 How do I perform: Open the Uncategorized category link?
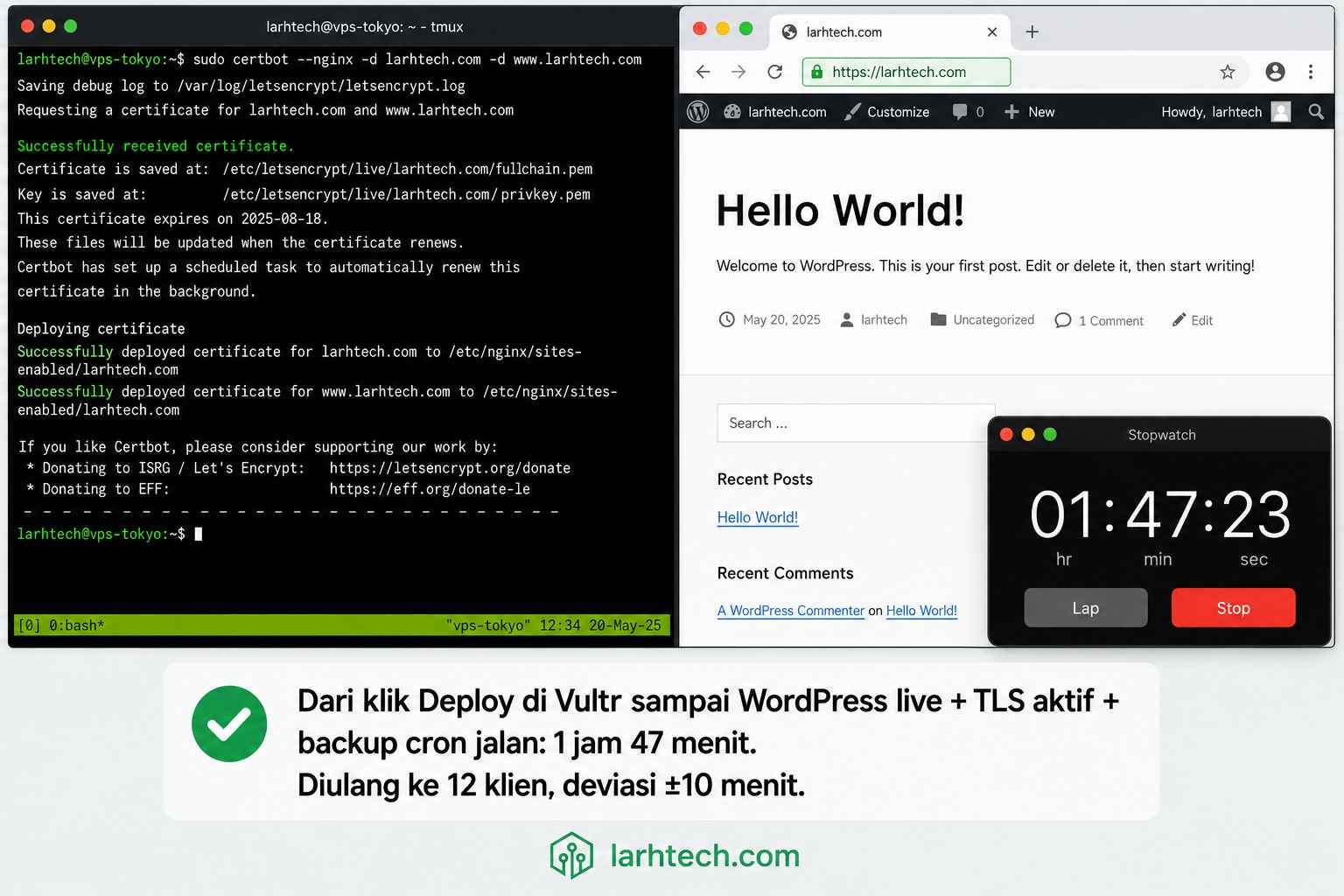click(x=993, y=320)
